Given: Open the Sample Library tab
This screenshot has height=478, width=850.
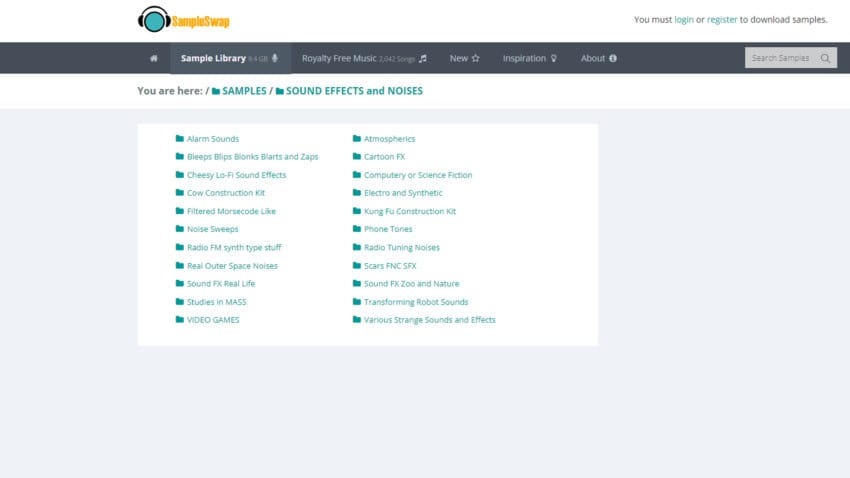Looking at the screenshot, I should (x=229, y=58).
